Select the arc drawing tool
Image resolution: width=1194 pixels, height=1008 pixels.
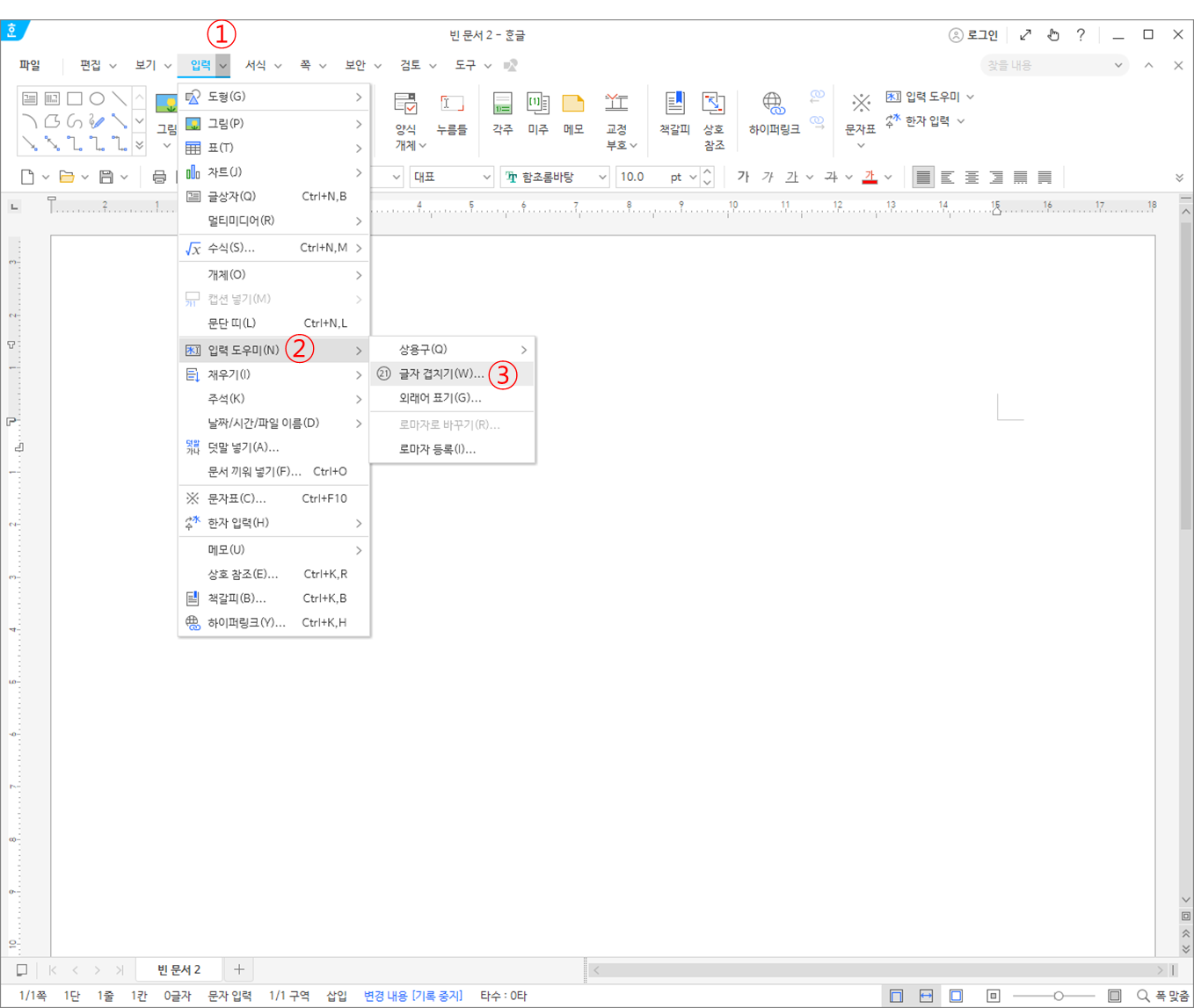click(x=30, y=121)
